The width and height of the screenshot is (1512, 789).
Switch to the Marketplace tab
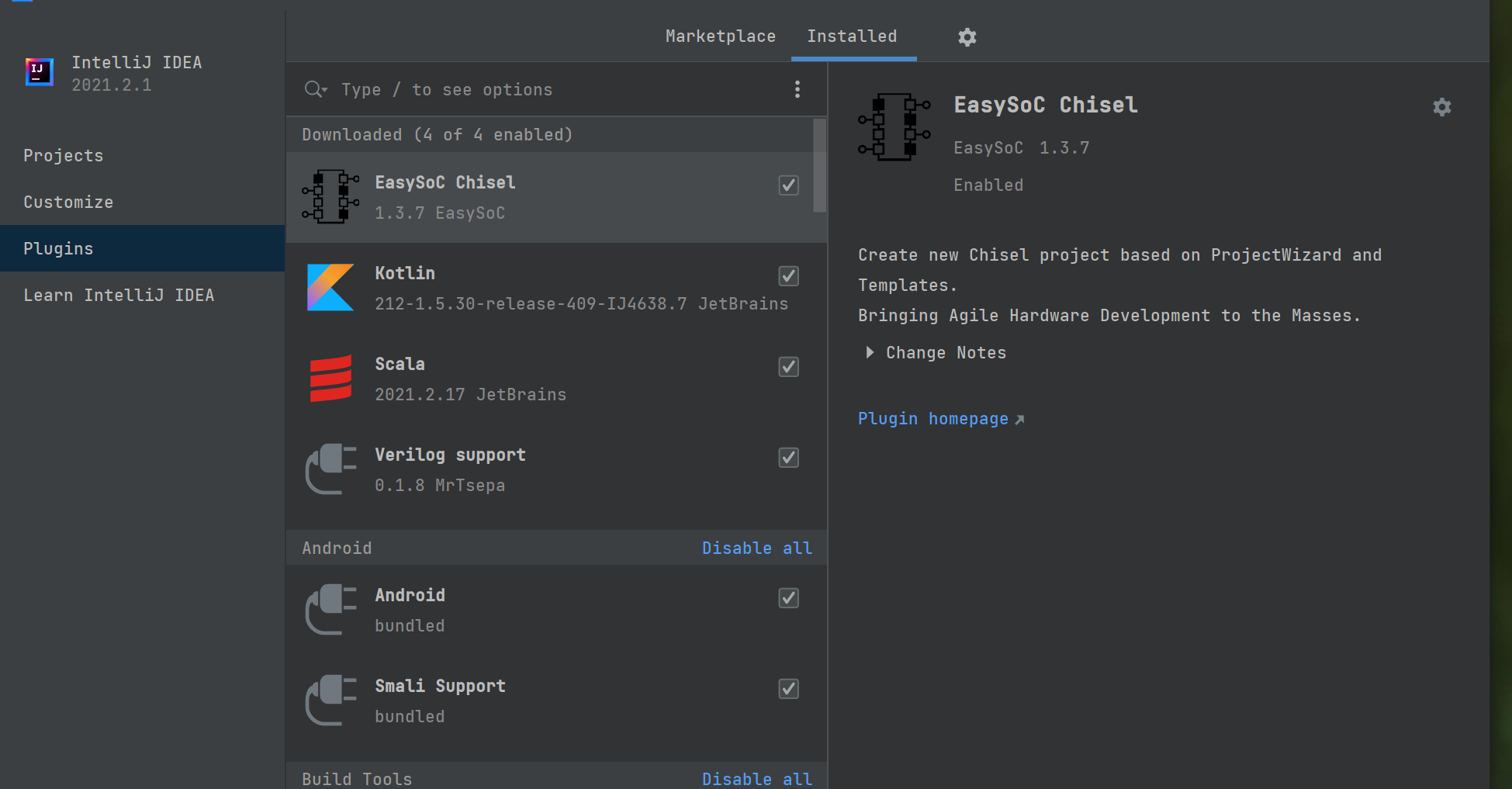point(720,36)
